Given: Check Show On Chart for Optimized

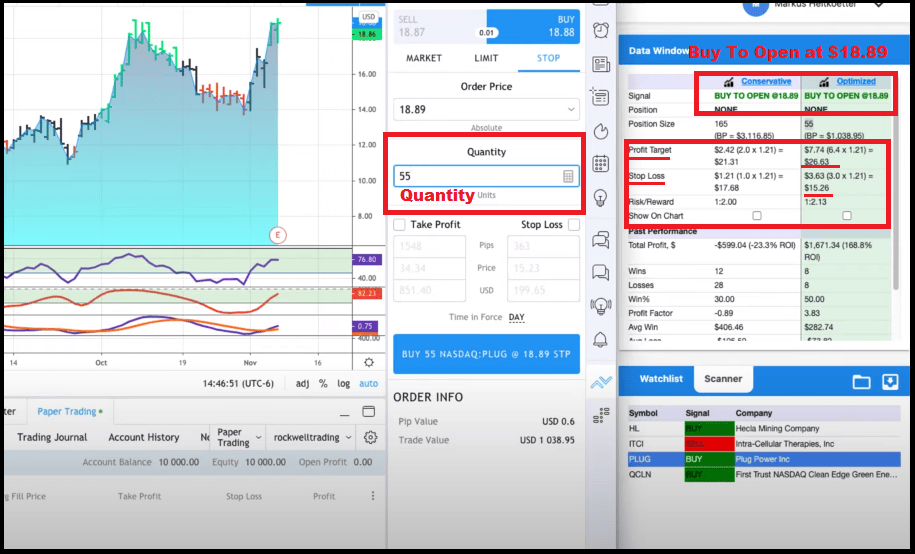Looking at the screenshot, I should pos(847,215).
